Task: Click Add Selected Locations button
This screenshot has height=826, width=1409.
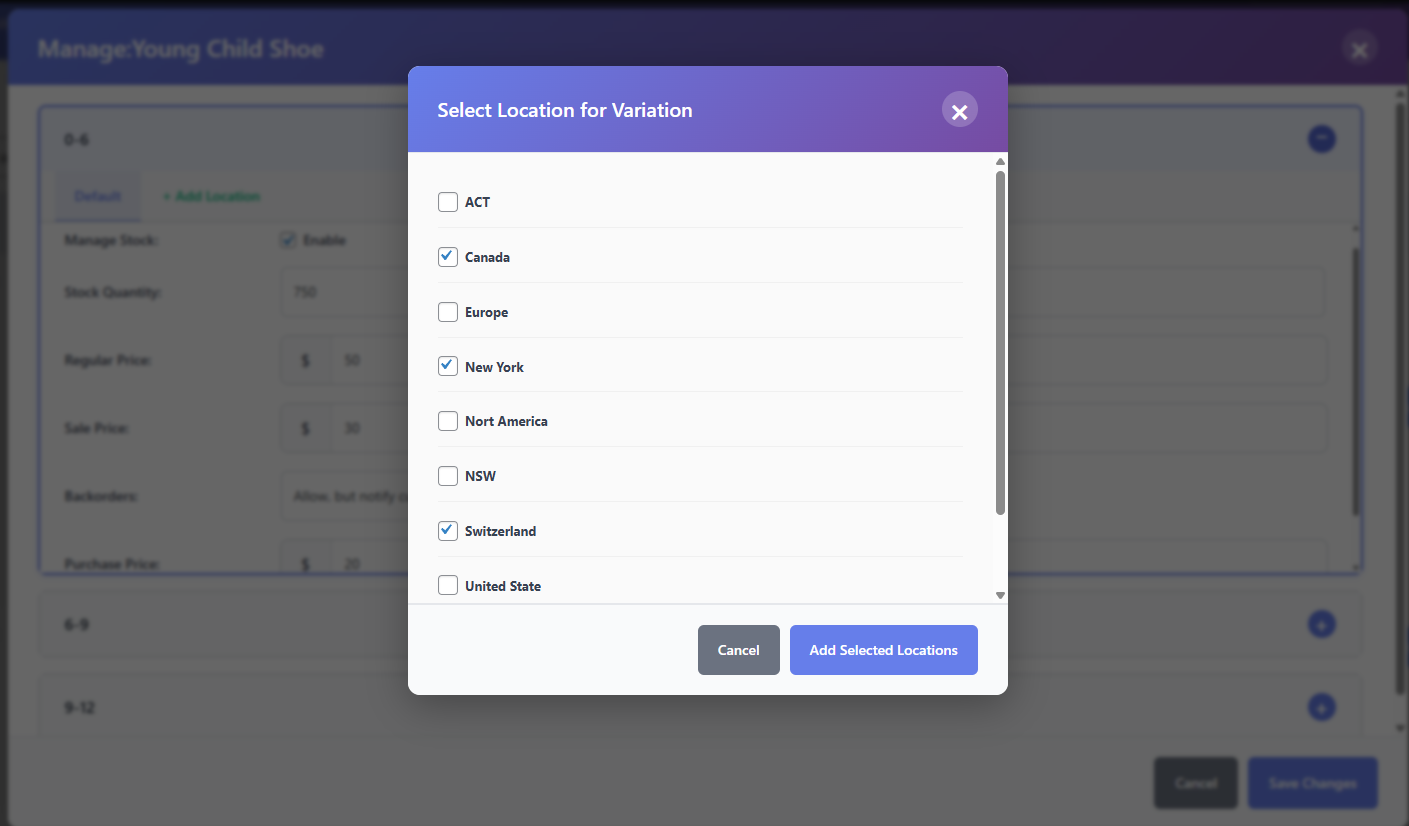Action: pos(883,650)
